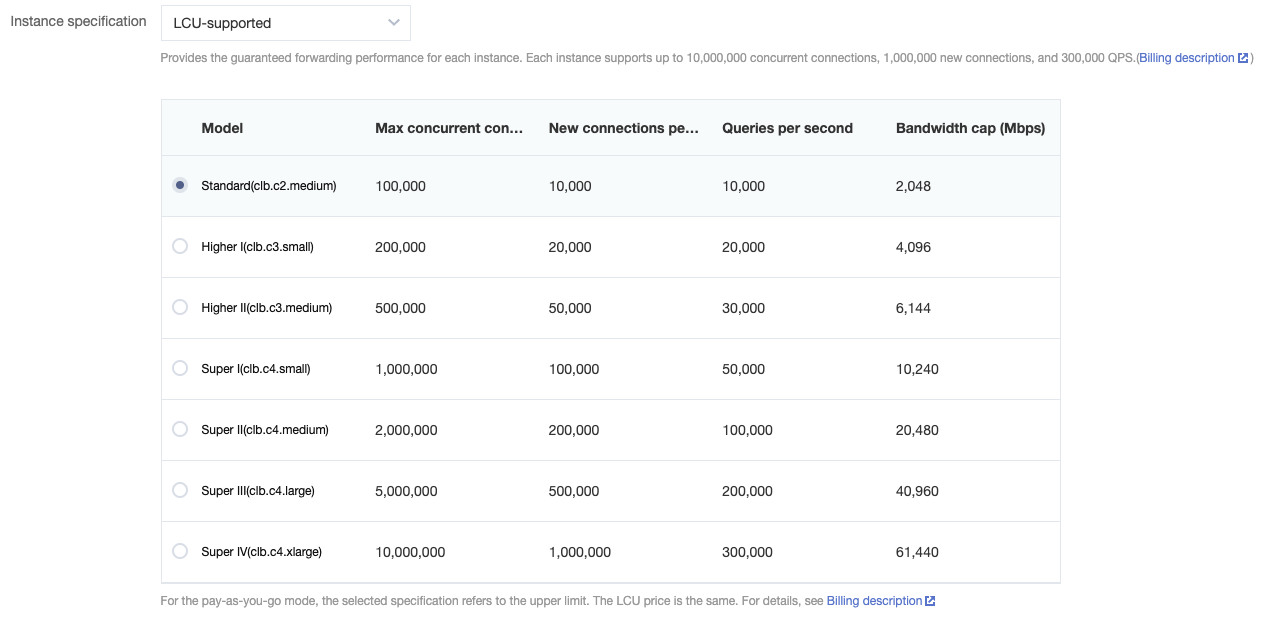The width and height of the screenshot is (1277, 632).
Task: Choose the Super IV(clb.c4.xlarge) radio option
Action: pyautogui.click(x=180, y=551)
